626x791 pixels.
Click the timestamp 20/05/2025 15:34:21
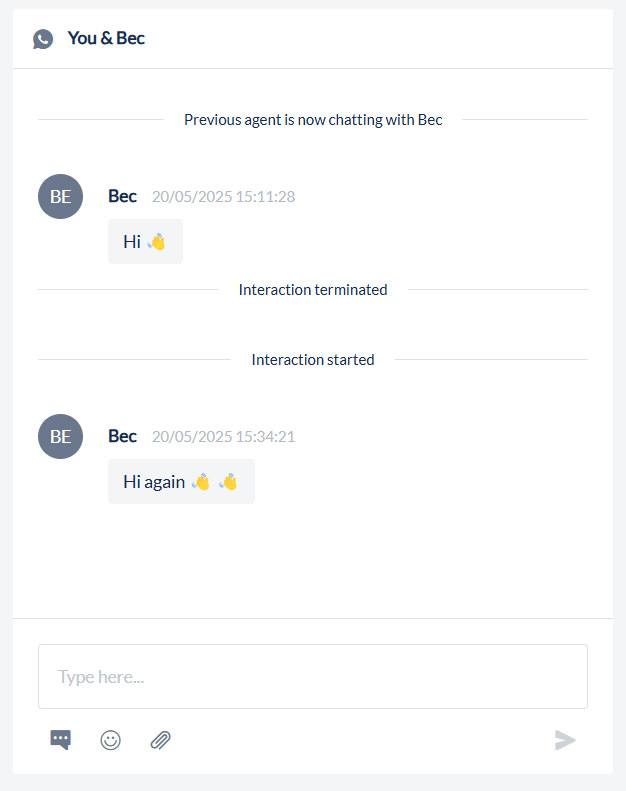tap(223, 437)
